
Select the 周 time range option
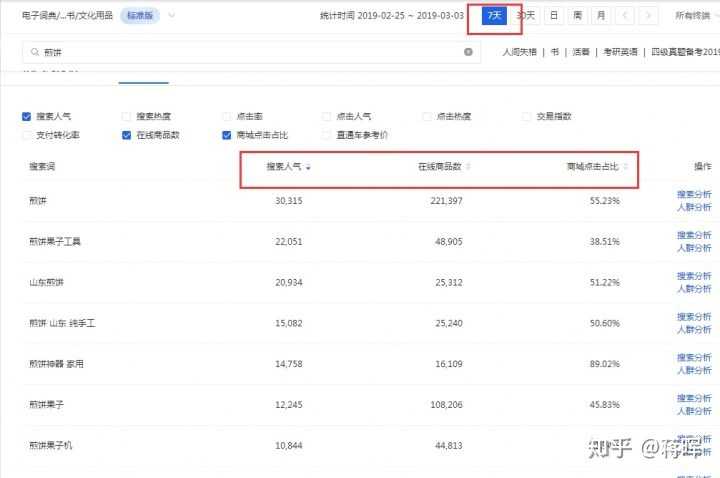[577, 16]
